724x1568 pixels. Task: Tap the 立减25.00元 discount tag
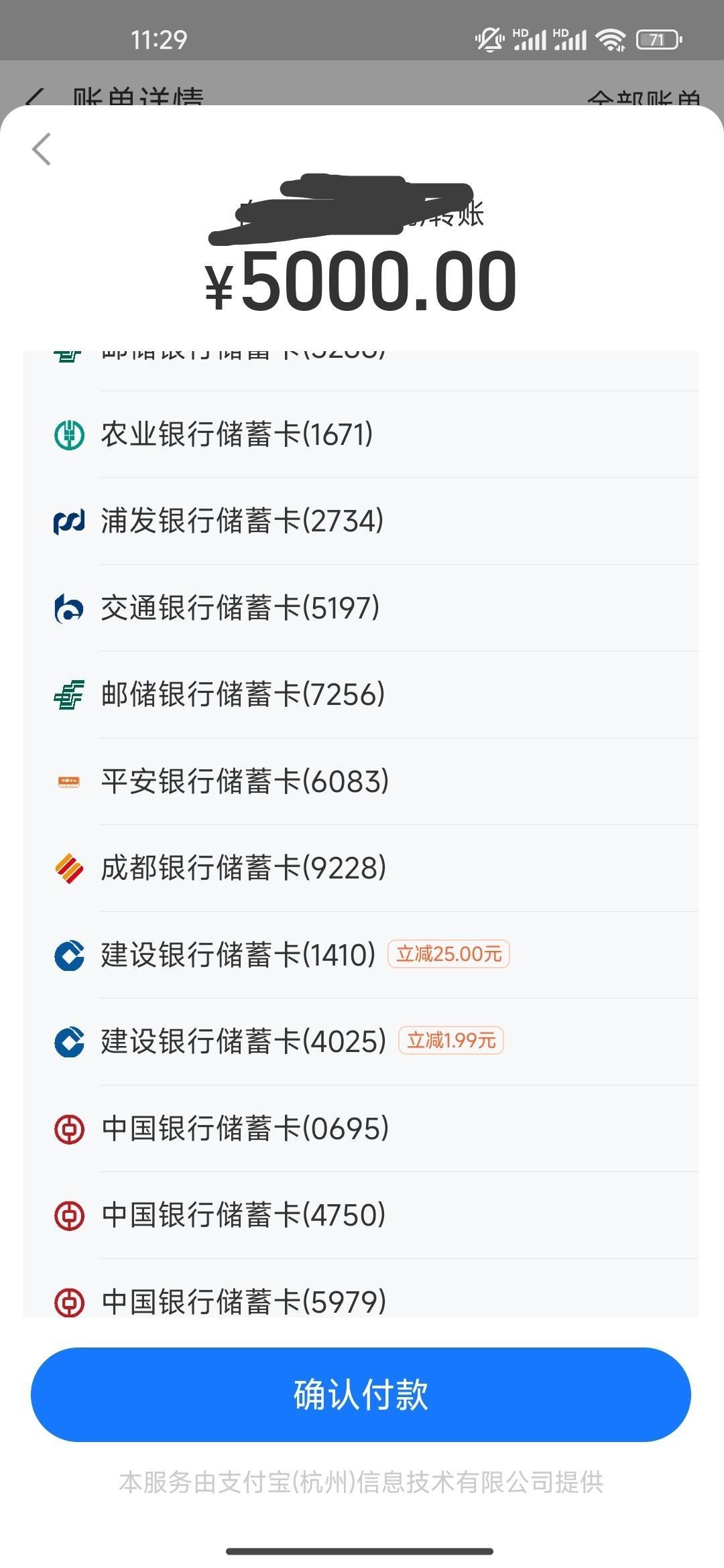click(448, 954)
